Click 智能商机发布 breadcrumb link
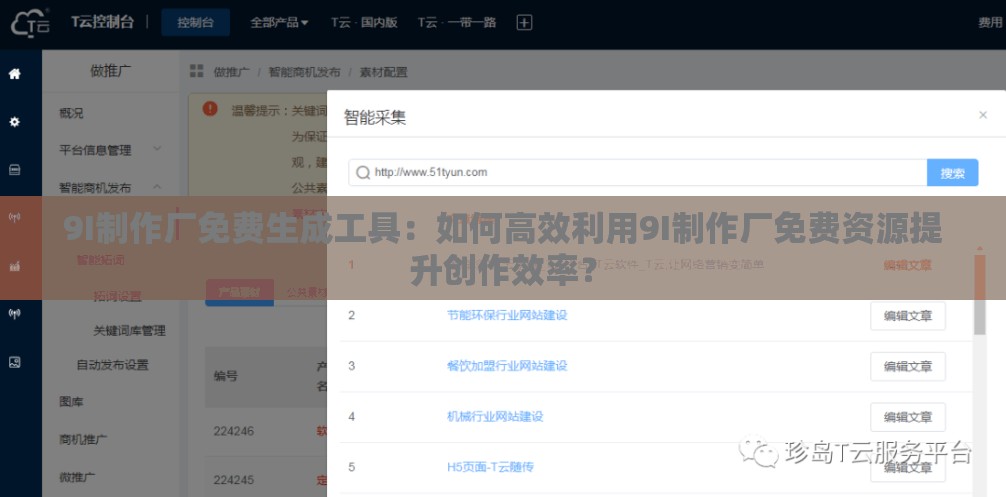Viewport: 1006px width, 497px height. [304, 72]
